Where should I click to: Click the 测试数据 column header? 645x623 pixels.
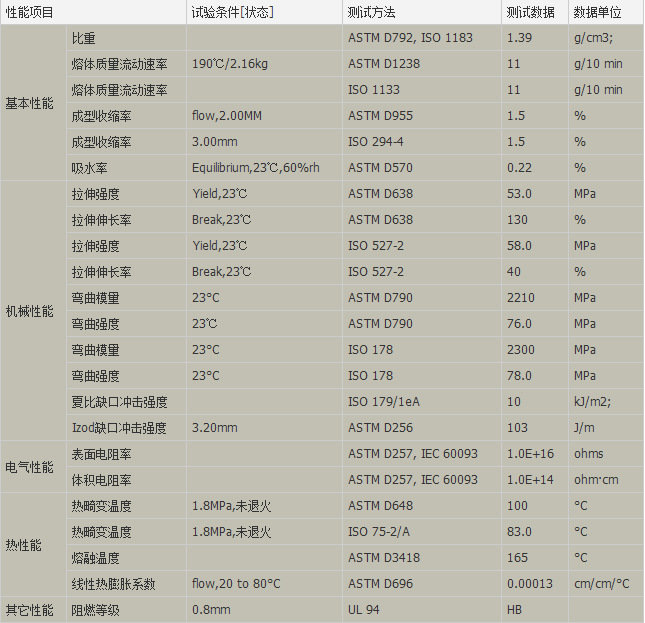(535, 12)
